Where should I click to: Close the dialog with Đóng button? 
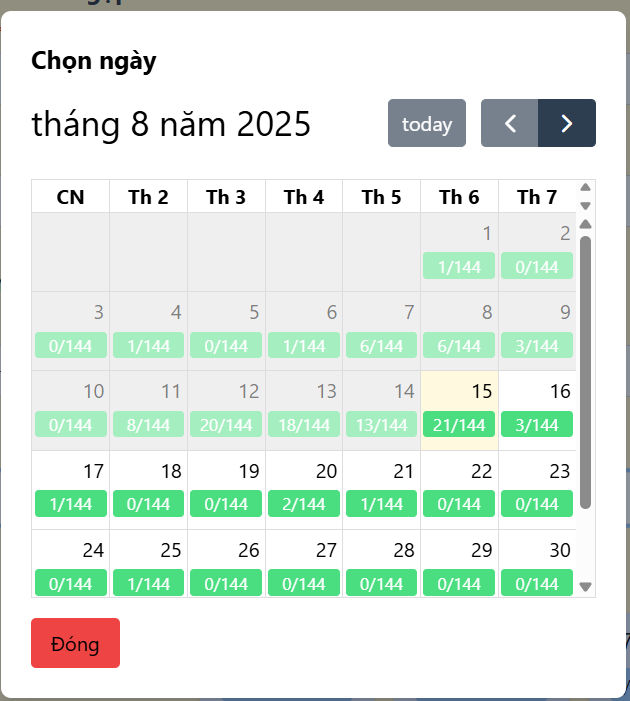(x=75, y=643)
